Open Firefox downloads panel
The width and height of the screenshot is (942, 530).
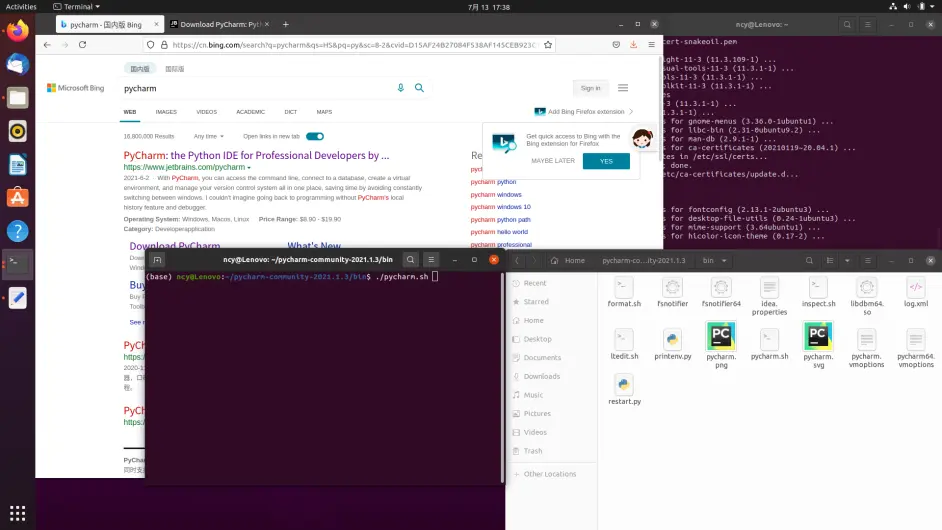tap(633, 44)
